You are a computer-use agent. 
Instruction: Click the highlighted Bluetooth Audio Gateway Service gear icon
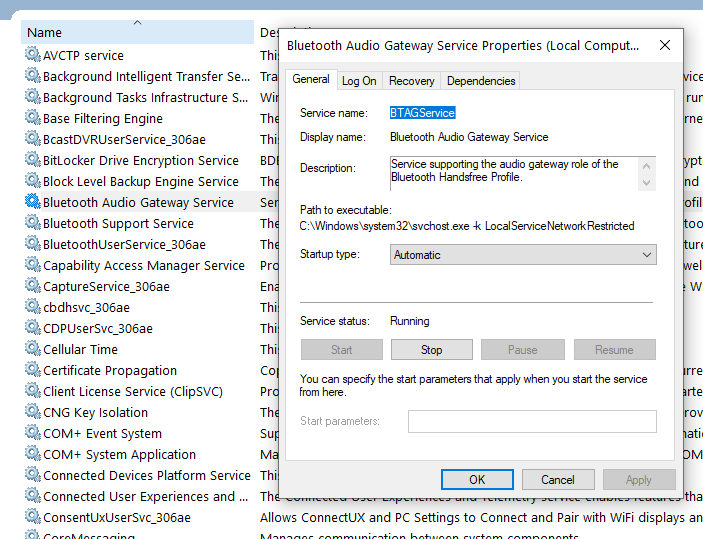[x=33, y=202]
